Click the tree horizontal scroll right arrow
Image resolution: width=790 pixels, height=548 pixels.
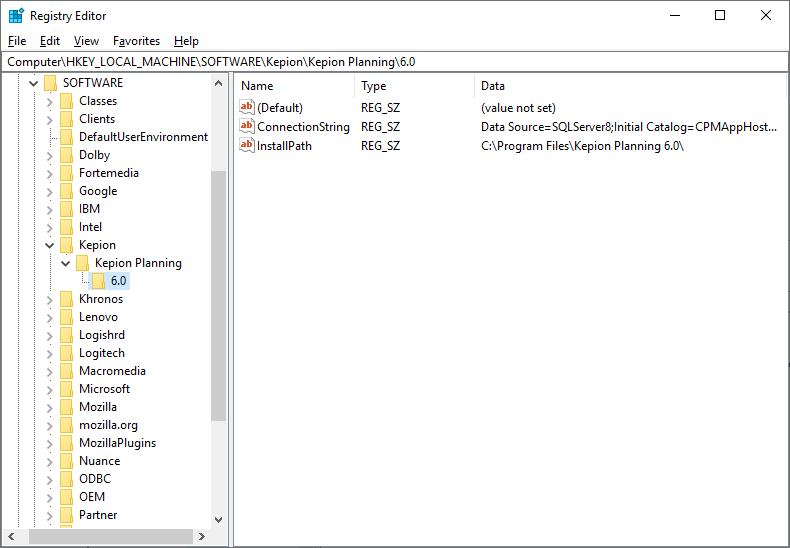pyautogui.click(x=202, y=537)
